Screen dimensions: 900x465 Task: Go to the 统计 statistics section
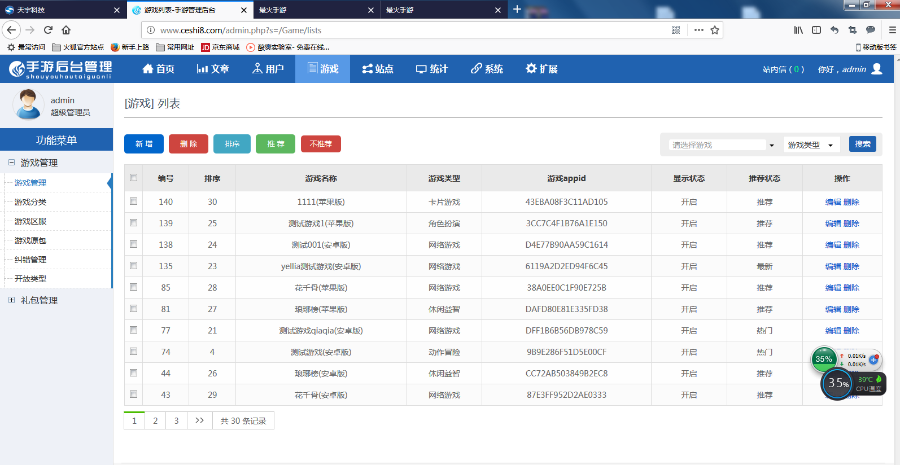click(419, 69)
